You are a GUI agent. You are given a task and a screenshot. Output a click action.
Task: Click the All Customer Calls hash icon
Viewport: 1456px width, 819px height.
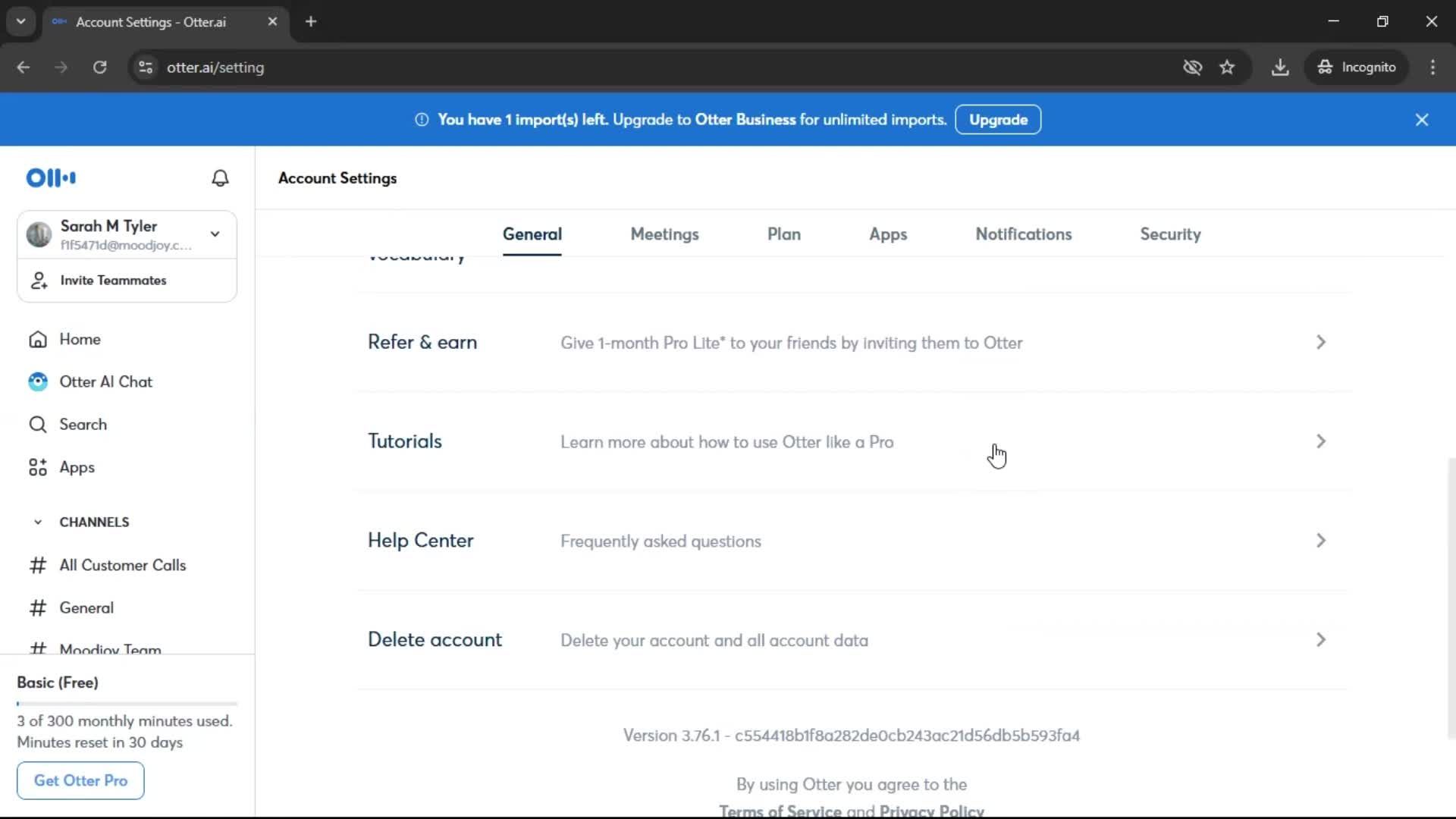pyautogui.click(x=38, y=565)
